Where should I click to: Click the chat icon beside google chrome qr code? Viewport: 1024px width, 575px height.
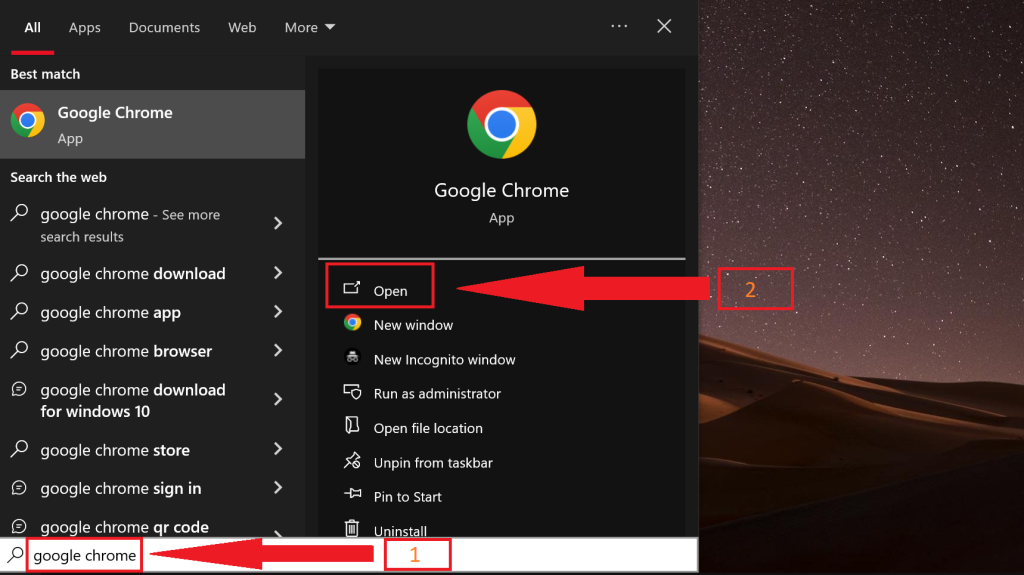pos(19,526)
